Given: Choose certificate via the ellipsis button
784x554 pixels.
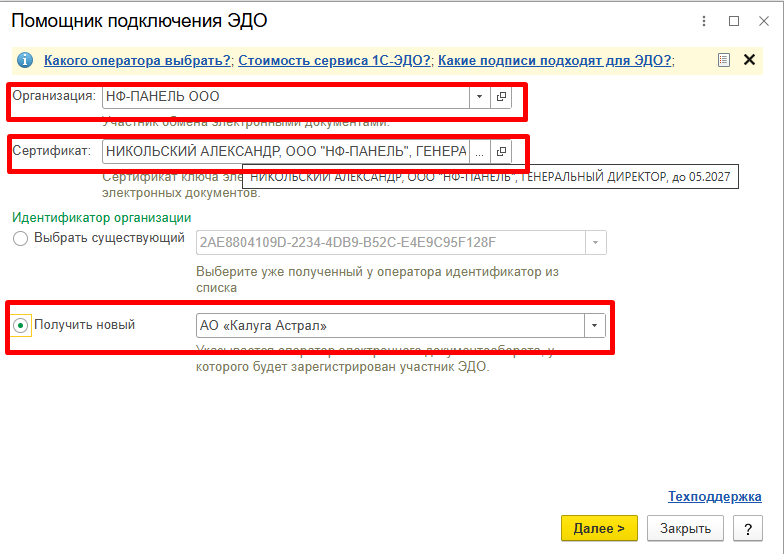Looking at the screenshot, I should click(x=480, y=152).
